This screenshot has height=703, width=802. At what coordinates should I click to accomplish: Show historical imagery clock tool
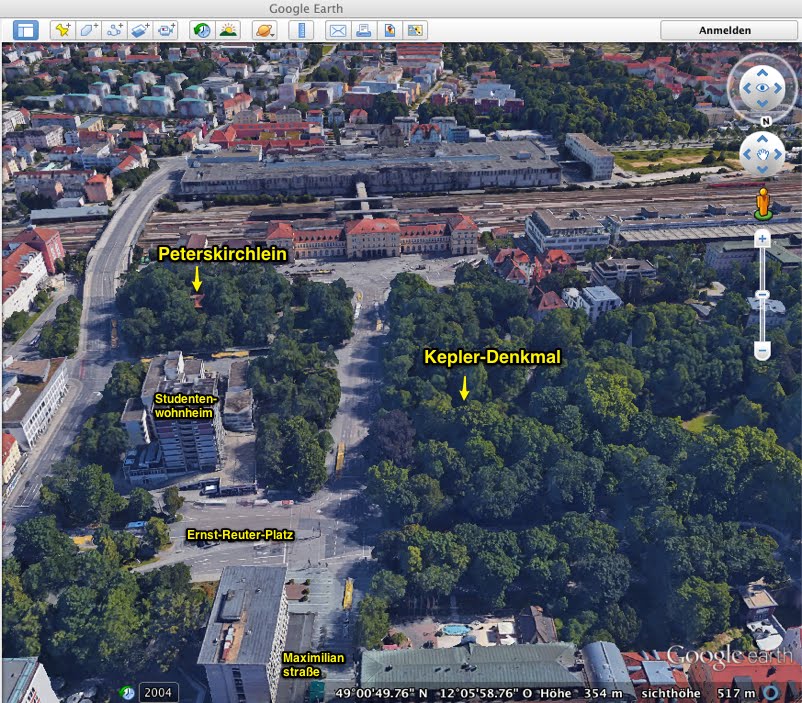click(202, 30)
